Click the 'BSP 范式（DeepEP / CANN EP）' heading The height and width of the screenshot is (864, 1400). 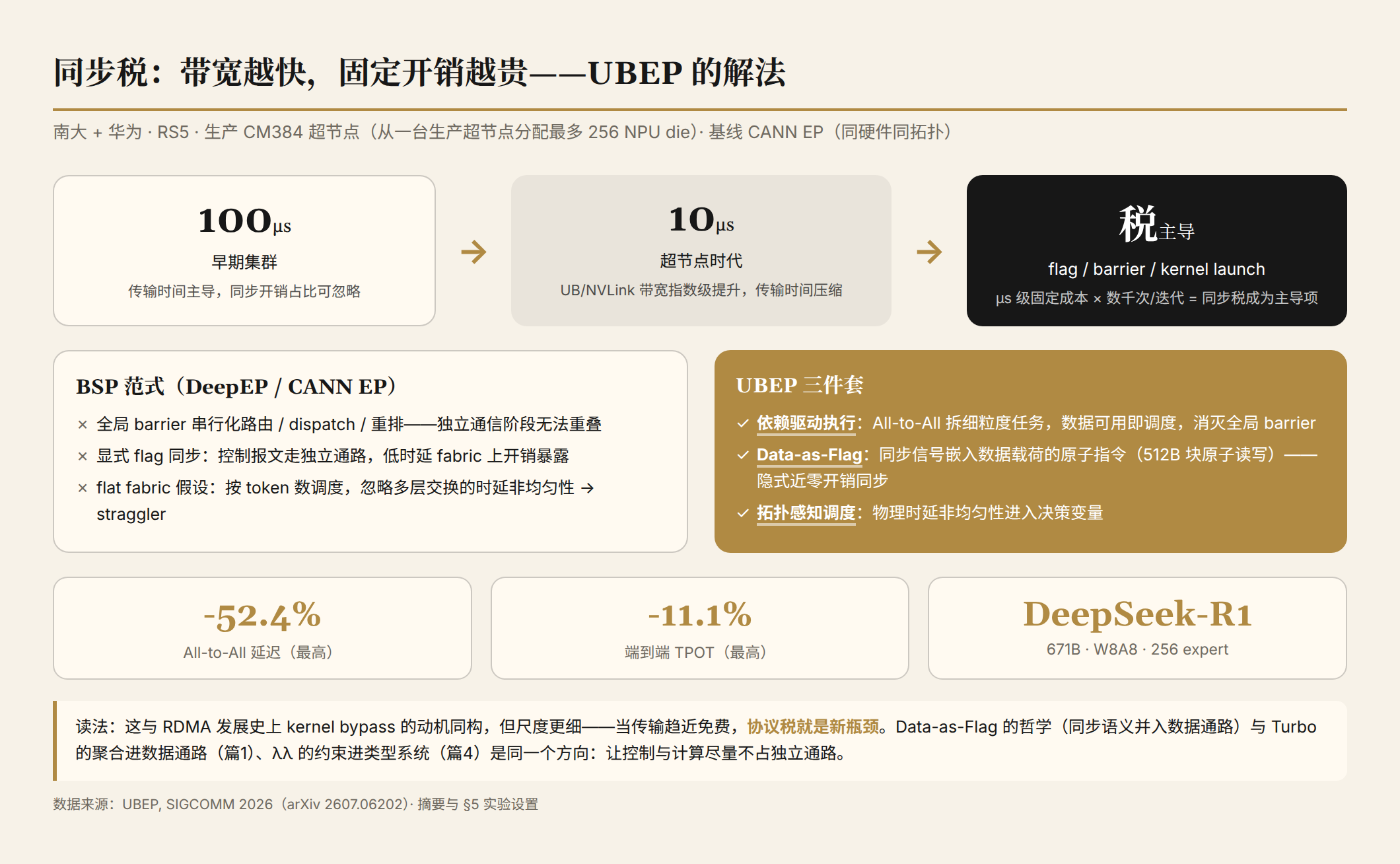click(236, 386)
